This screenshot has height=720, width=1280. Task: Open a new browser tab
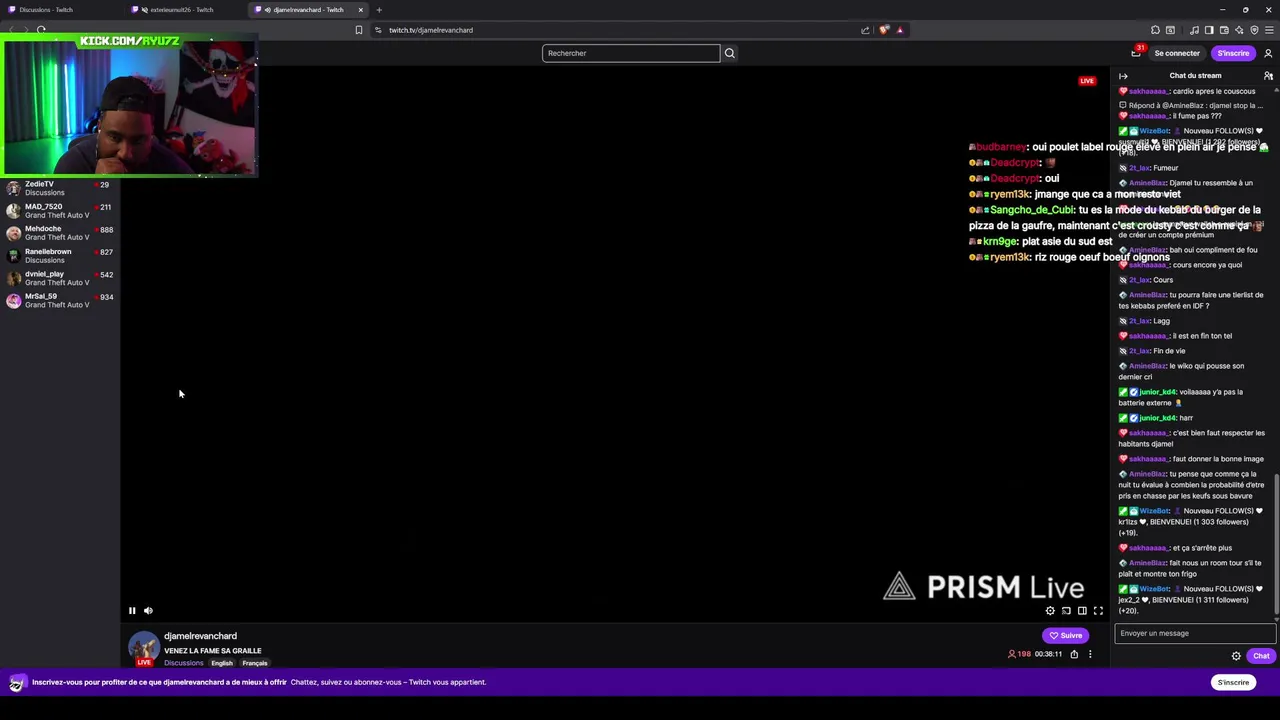point(379,10)
